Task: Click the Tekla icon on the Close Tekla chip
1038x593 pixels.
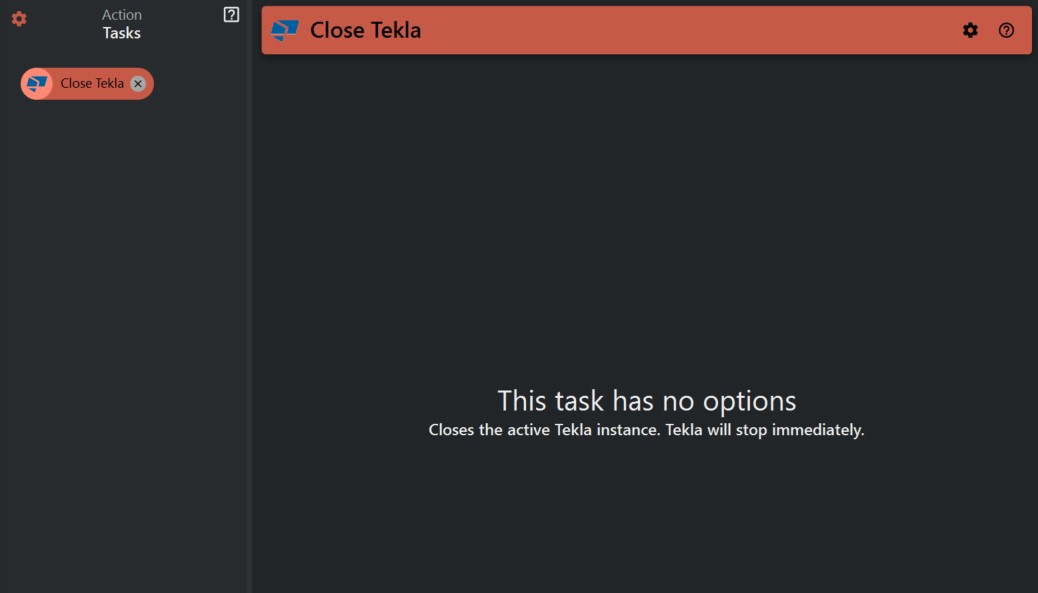Action: tap(37, 83)
